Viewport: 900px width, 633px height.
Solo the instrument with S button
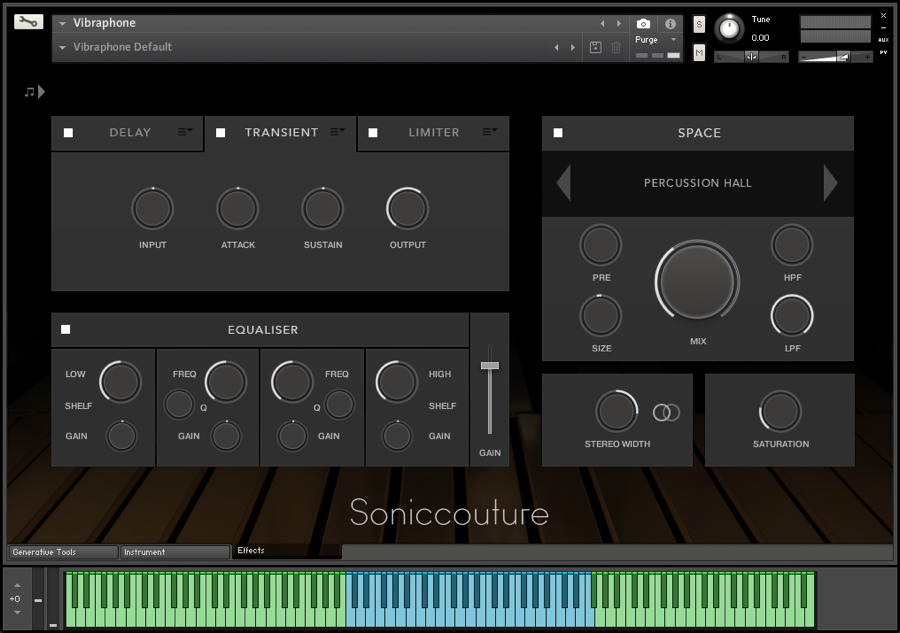tap(699, 24)
